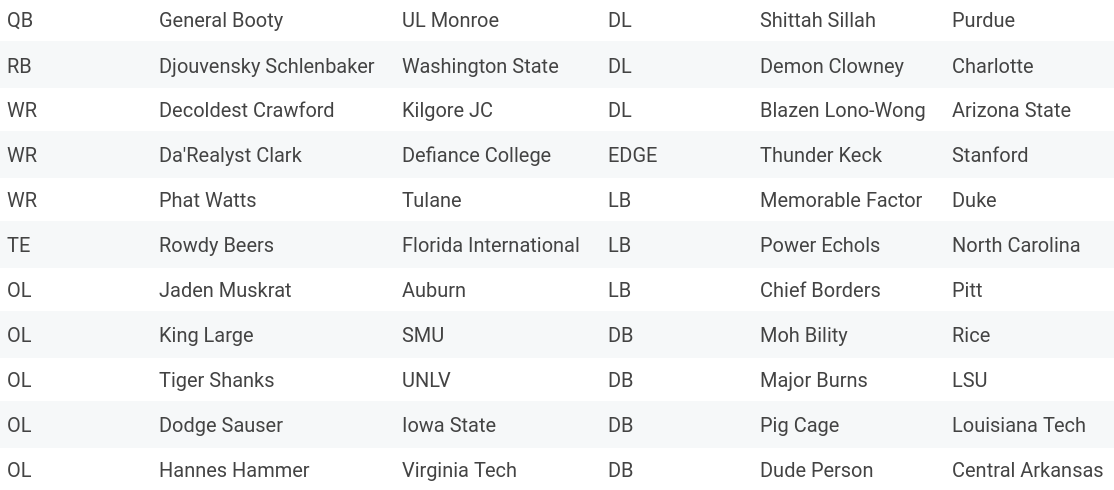
Task: Click the Washington State school cell
Action: click(x=480, y=66)
